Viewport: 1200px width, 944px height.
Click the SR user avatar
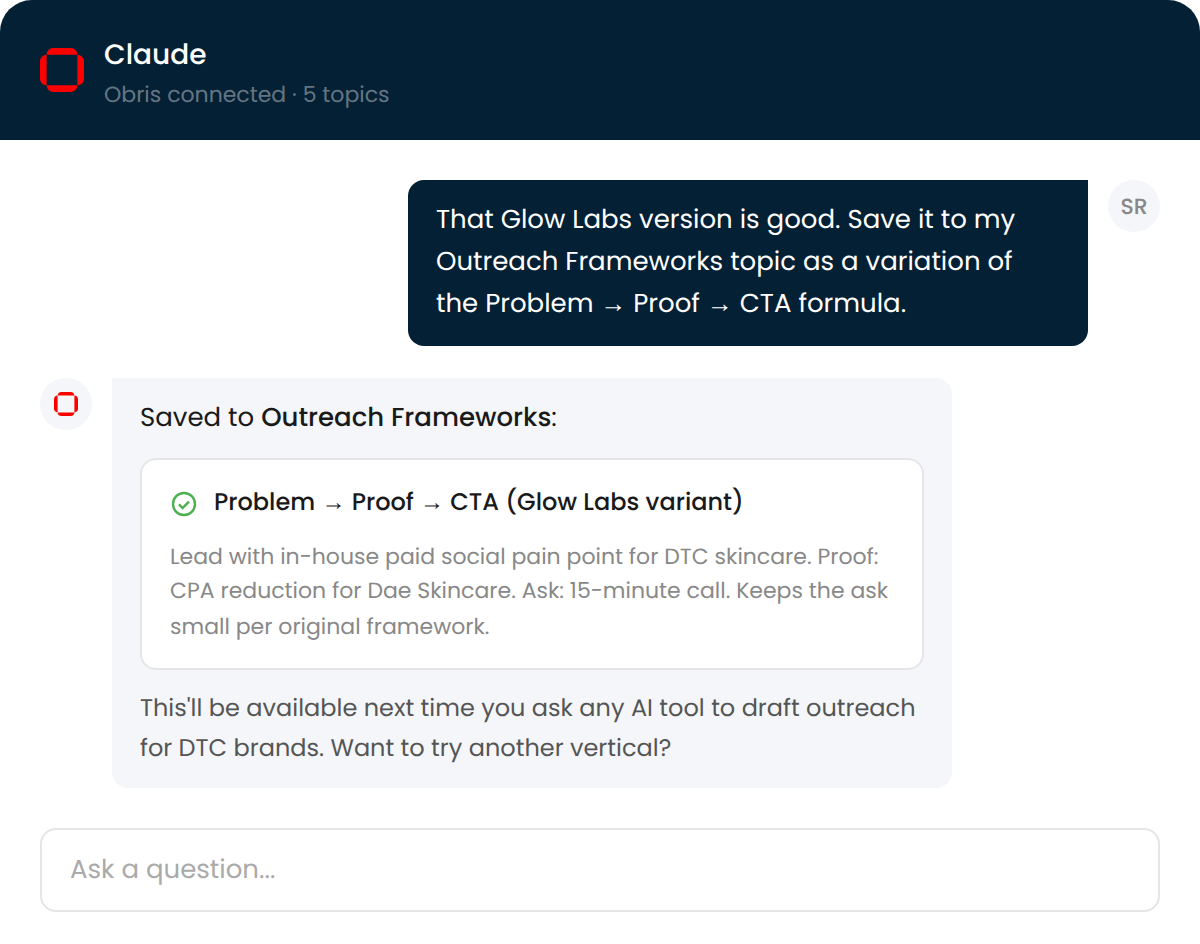coord(1133,207)
